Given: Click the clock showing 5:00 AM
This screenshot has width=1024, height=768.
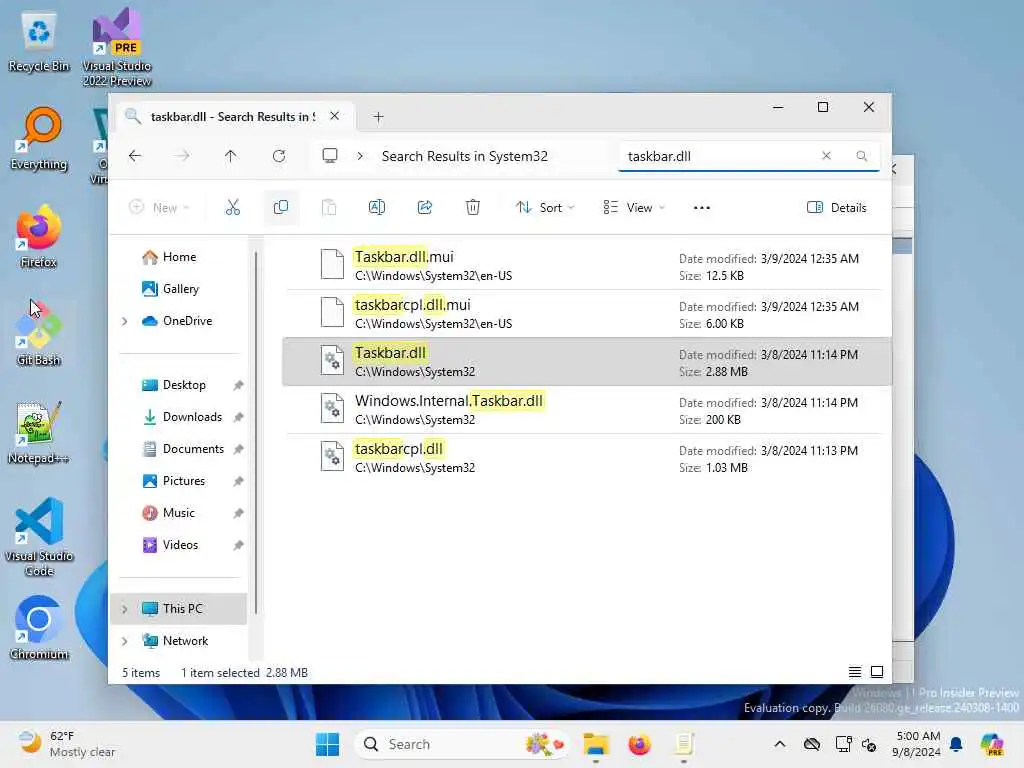Looking at the screenshot, I should [917, 744].
